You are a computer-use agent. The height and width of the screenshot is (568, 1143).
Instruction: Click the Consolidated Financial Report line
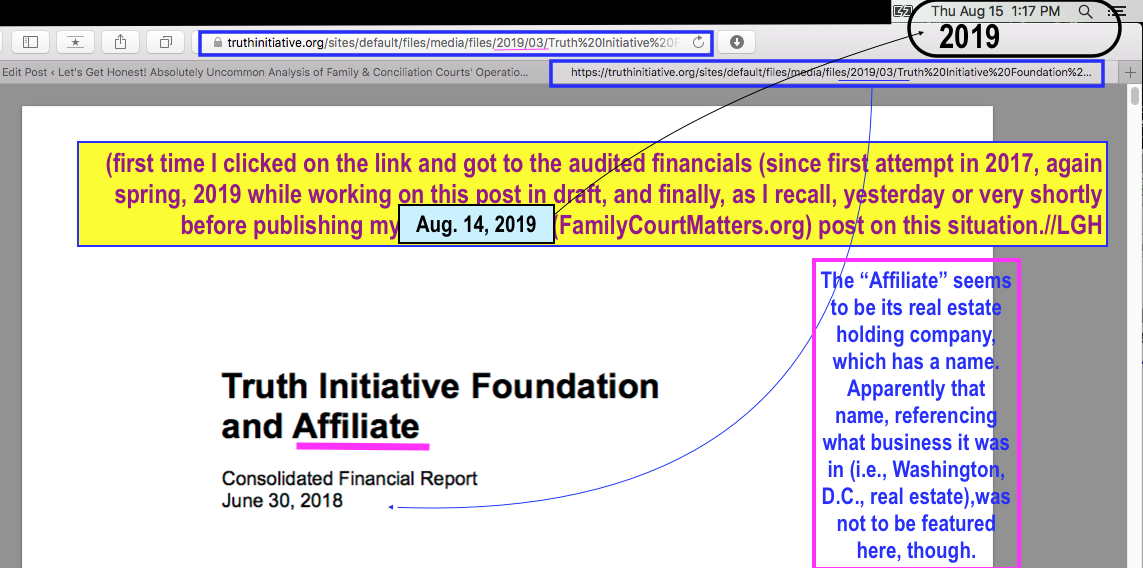click(349, 478)
